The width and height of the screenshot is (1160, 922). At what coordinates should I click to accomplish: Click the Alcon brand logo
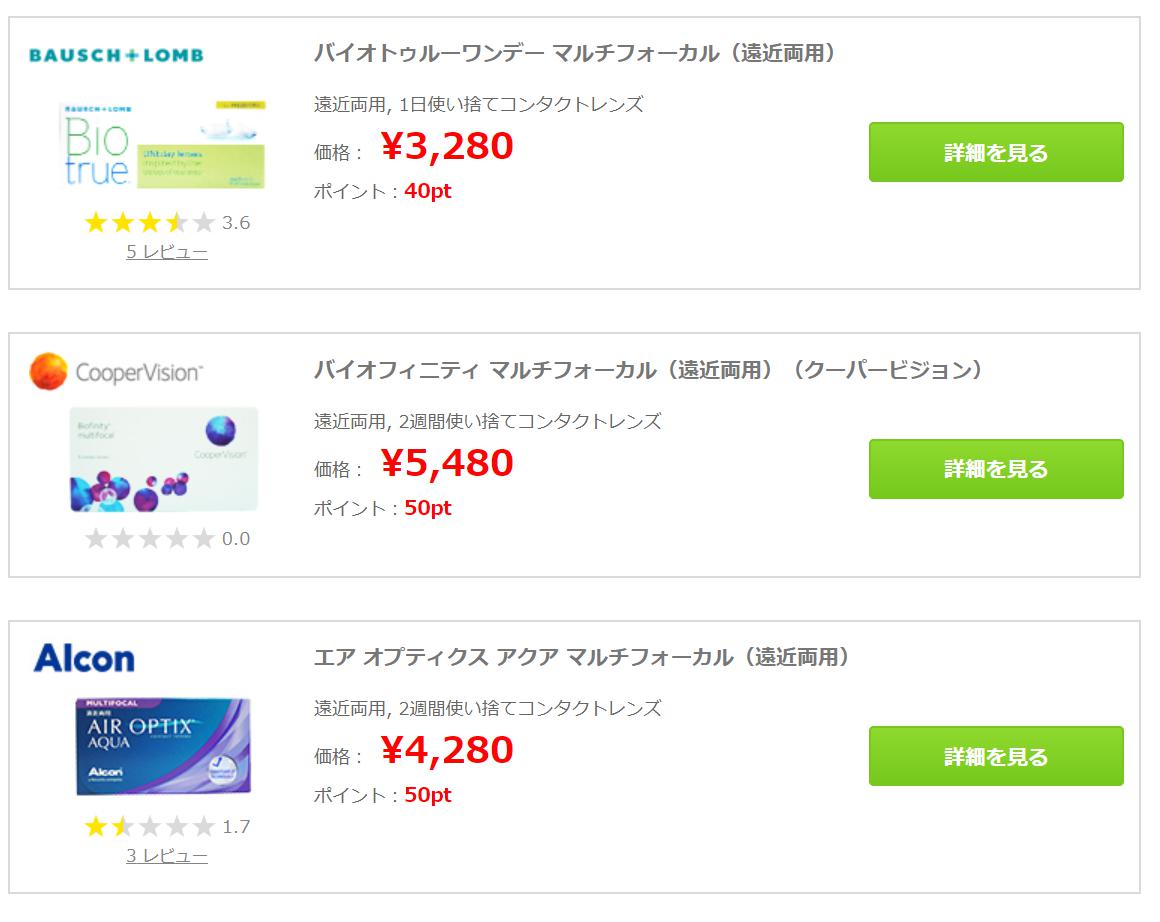pos(84,658)
